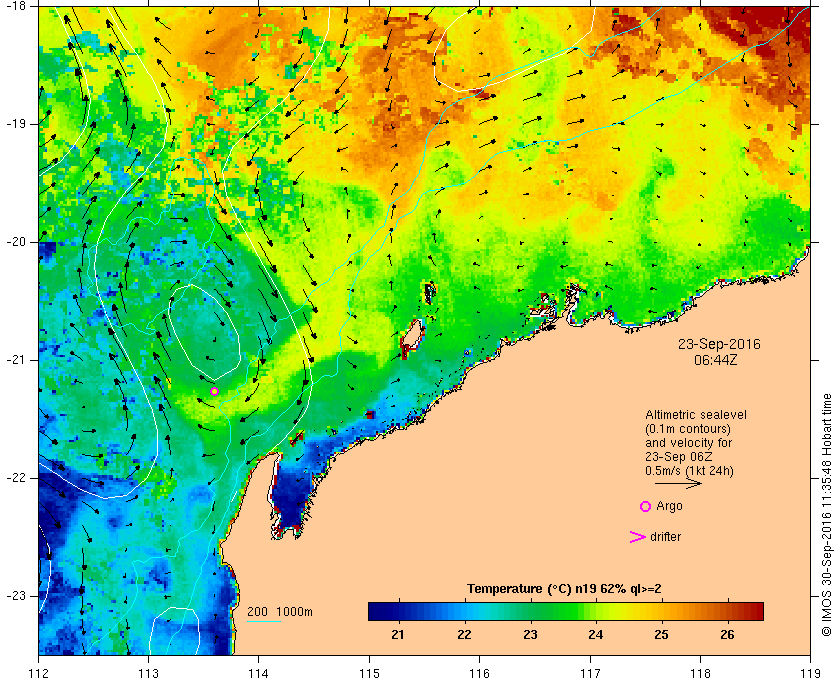Viewport: 840px width, 680px height.
Task: Click the 'drifter' legend label
Action: point(665,537)
